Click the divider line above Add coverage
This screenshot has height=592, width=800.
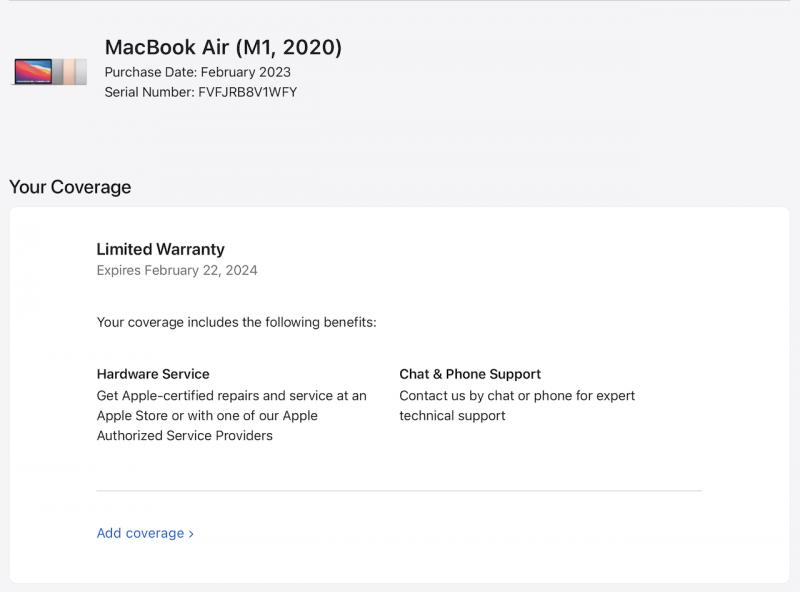[x=399, y=490]
